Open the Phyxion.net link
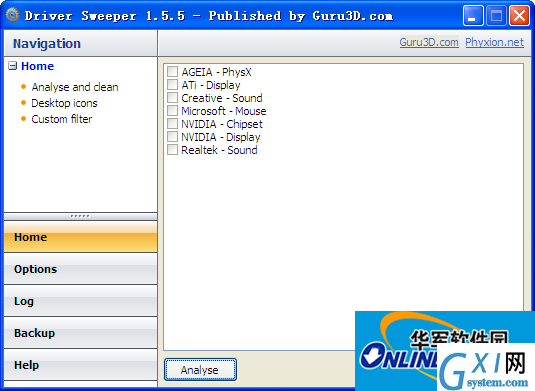Image resolution: width=535 pixels, height=391 pixels. (x=494, y=42)
